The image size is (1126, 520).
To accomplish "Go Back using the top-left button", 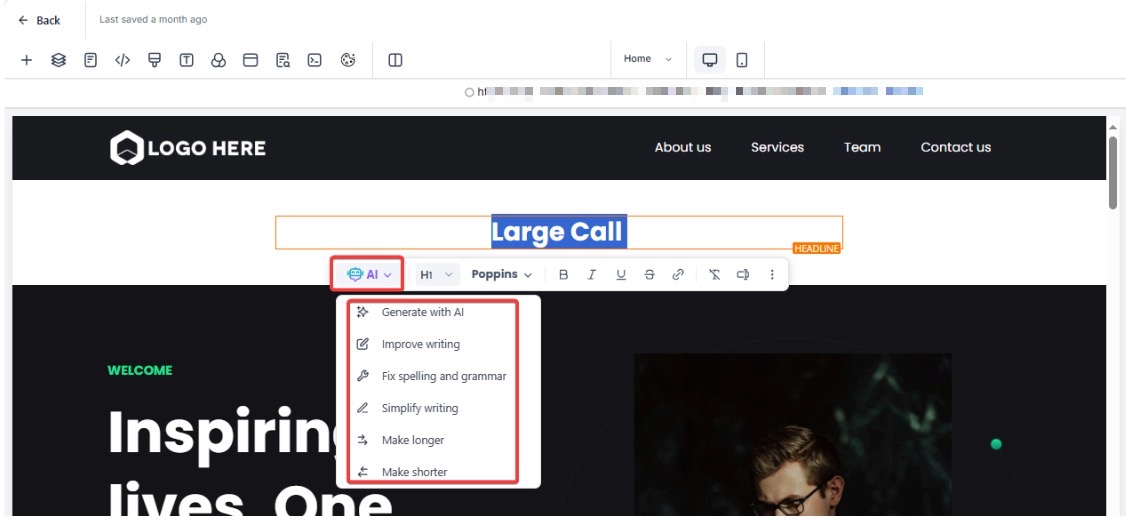I will click(x=40, y=20).
